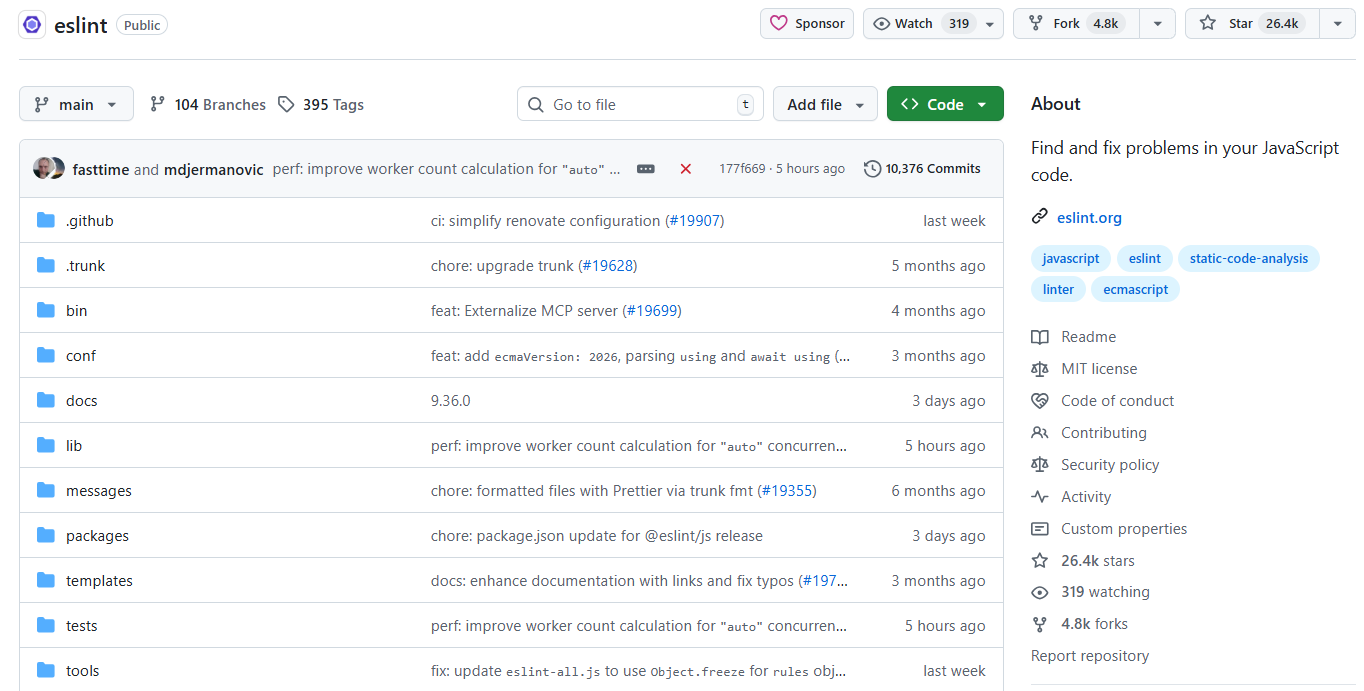Click the conf folder icon
1364x691 pixels.
(x=45, y=355)
